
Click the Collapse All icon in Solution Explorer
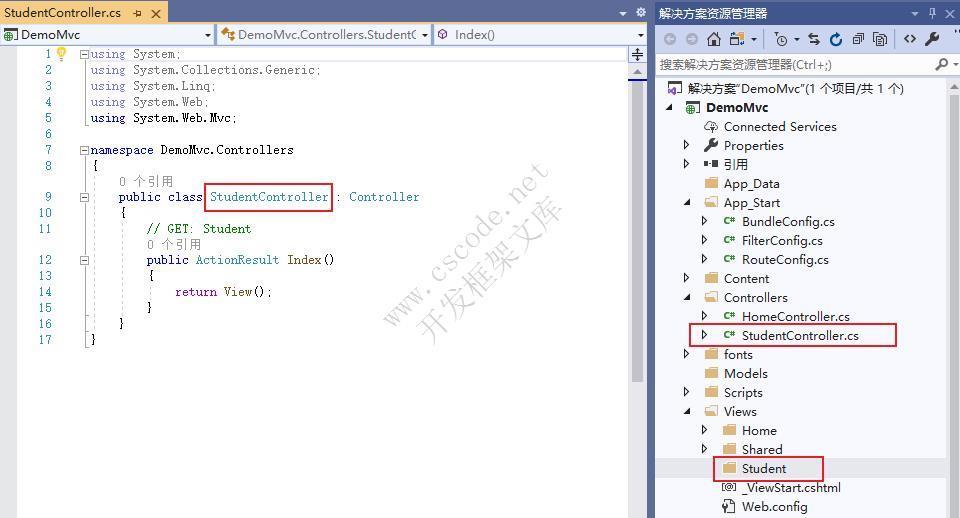coord(858,39)
